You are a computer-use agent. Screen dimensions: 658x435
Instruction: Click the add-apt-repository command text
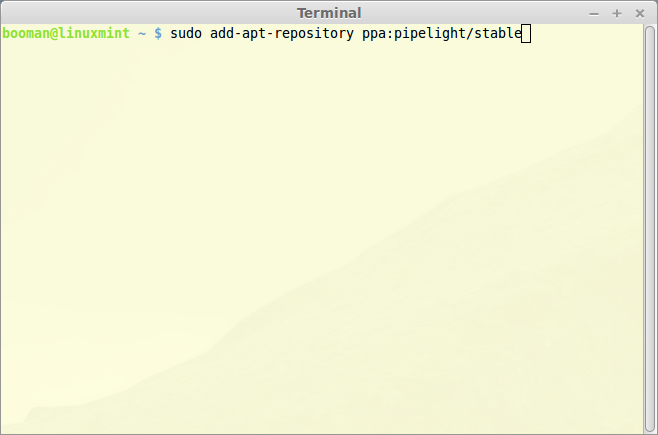coord(282,34)
